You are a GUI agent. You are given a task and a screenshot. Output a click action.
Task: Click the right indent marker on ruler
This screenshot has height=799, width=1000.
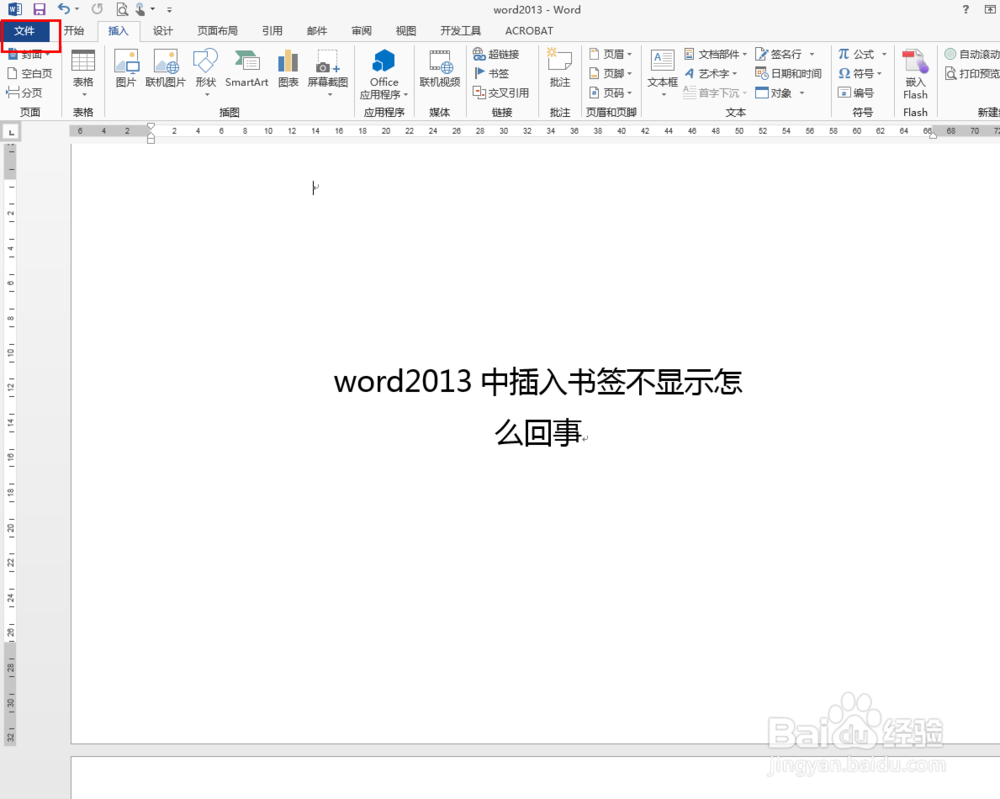tap(932, 134)
